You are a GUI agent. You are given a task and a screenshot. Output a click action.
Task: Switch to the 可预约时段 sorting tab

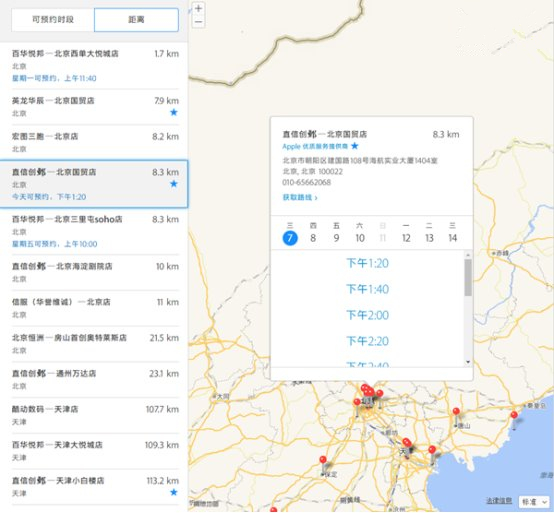(53, 20)
